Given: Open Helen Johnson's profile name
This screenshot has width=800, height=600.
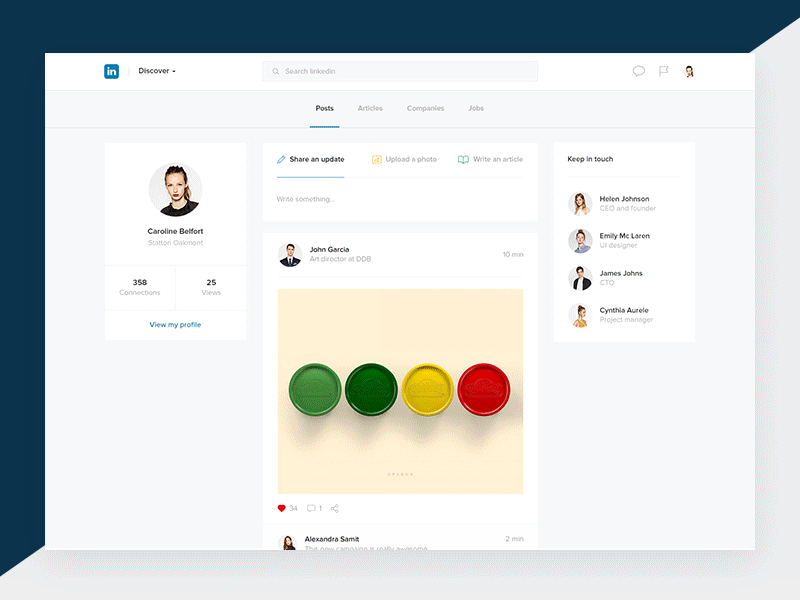Looking at the screenshot, I should click(x=624, y=199).
